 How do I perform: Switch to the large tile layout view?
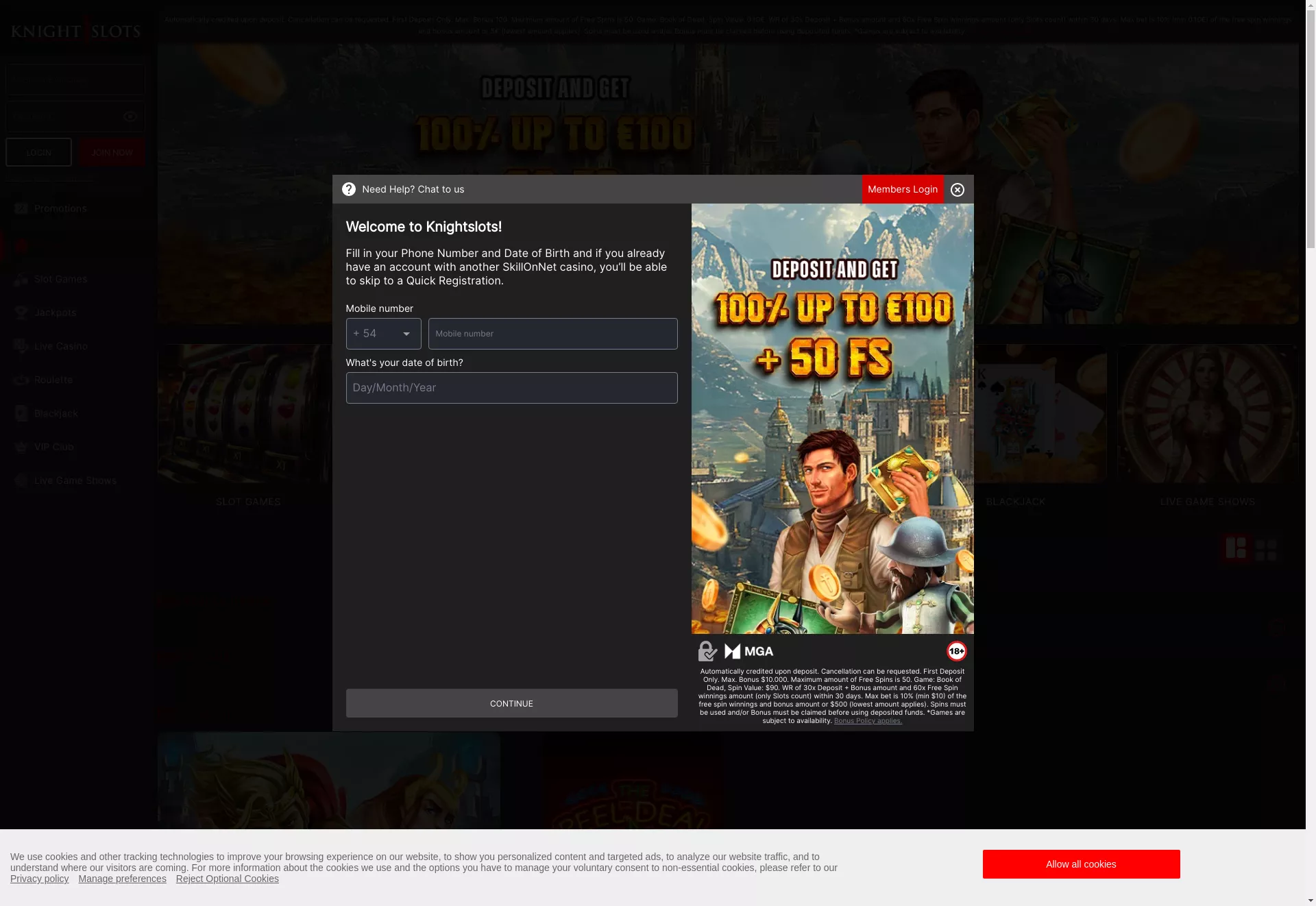click(1235, 548)
